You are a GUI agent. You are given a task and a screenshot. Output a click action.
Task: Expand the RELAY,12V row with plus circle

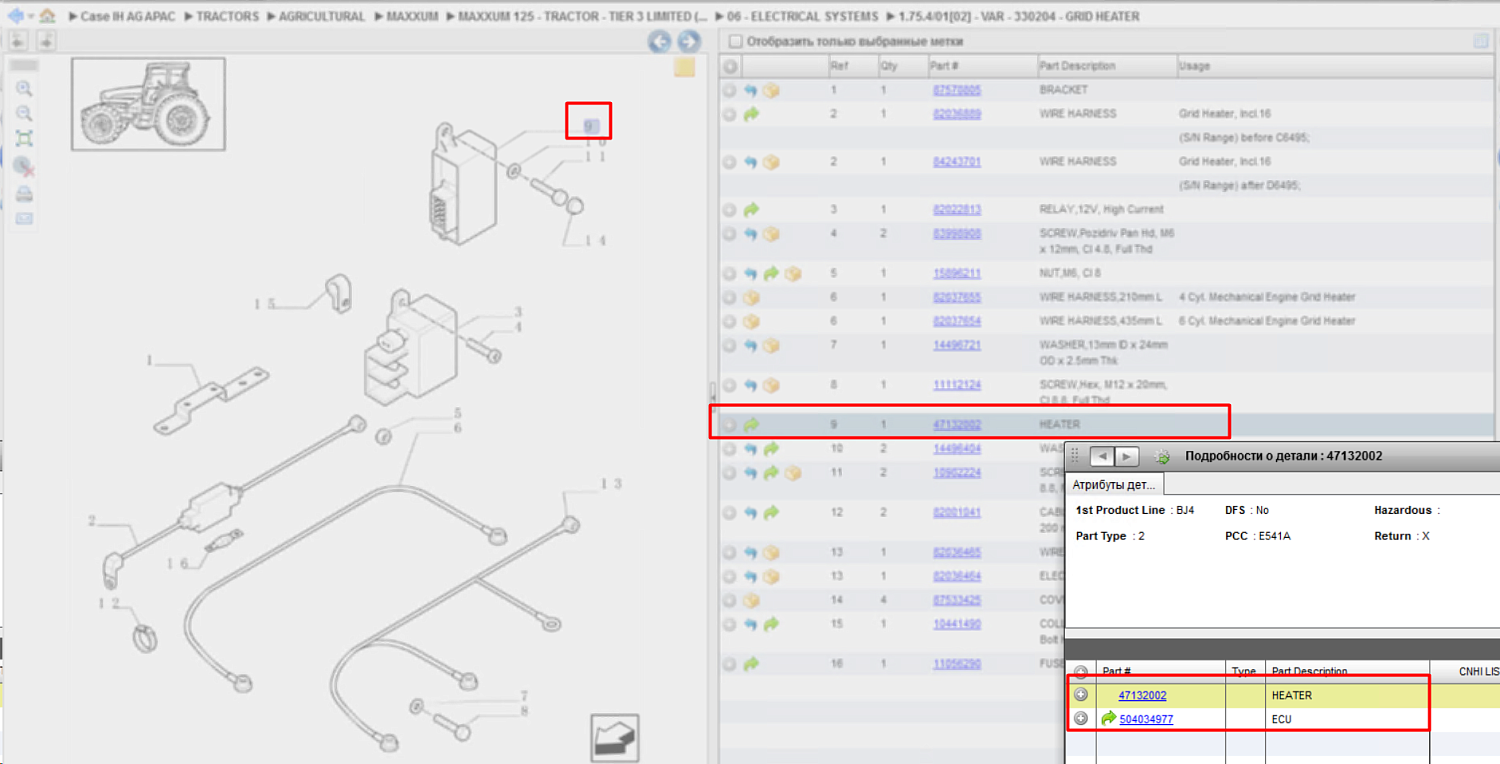click(730, 210)
